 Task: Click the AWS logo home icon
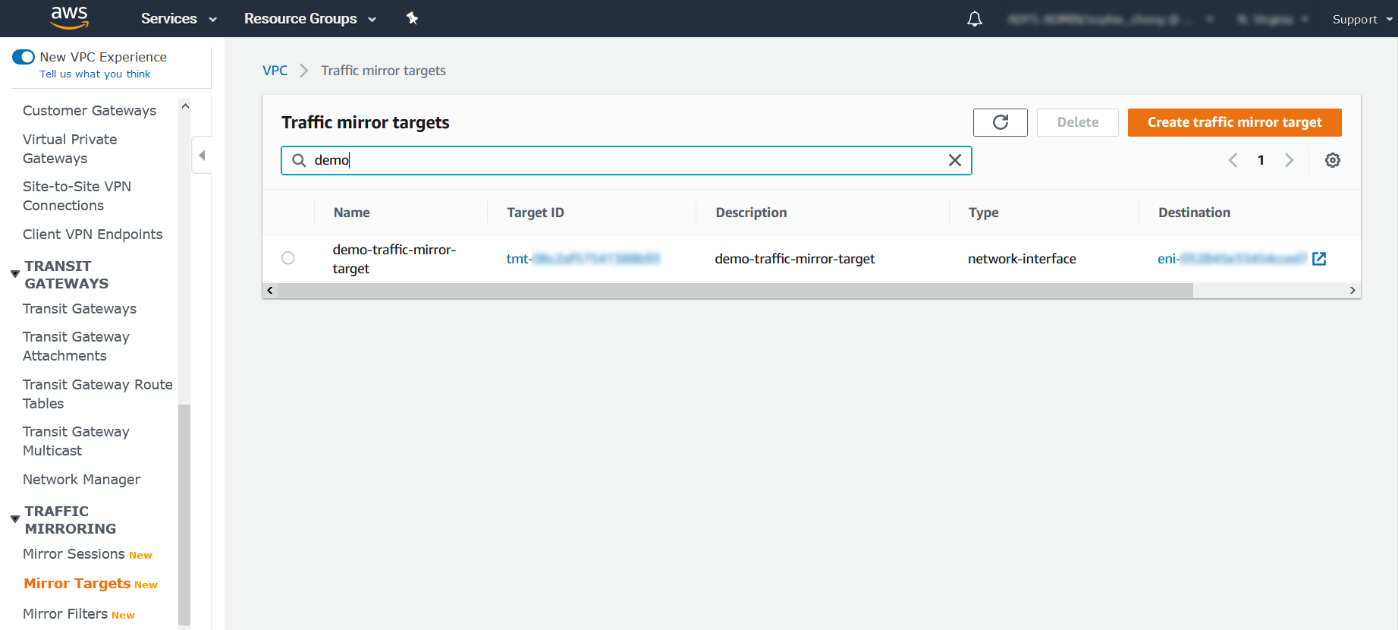pos(68,18)
